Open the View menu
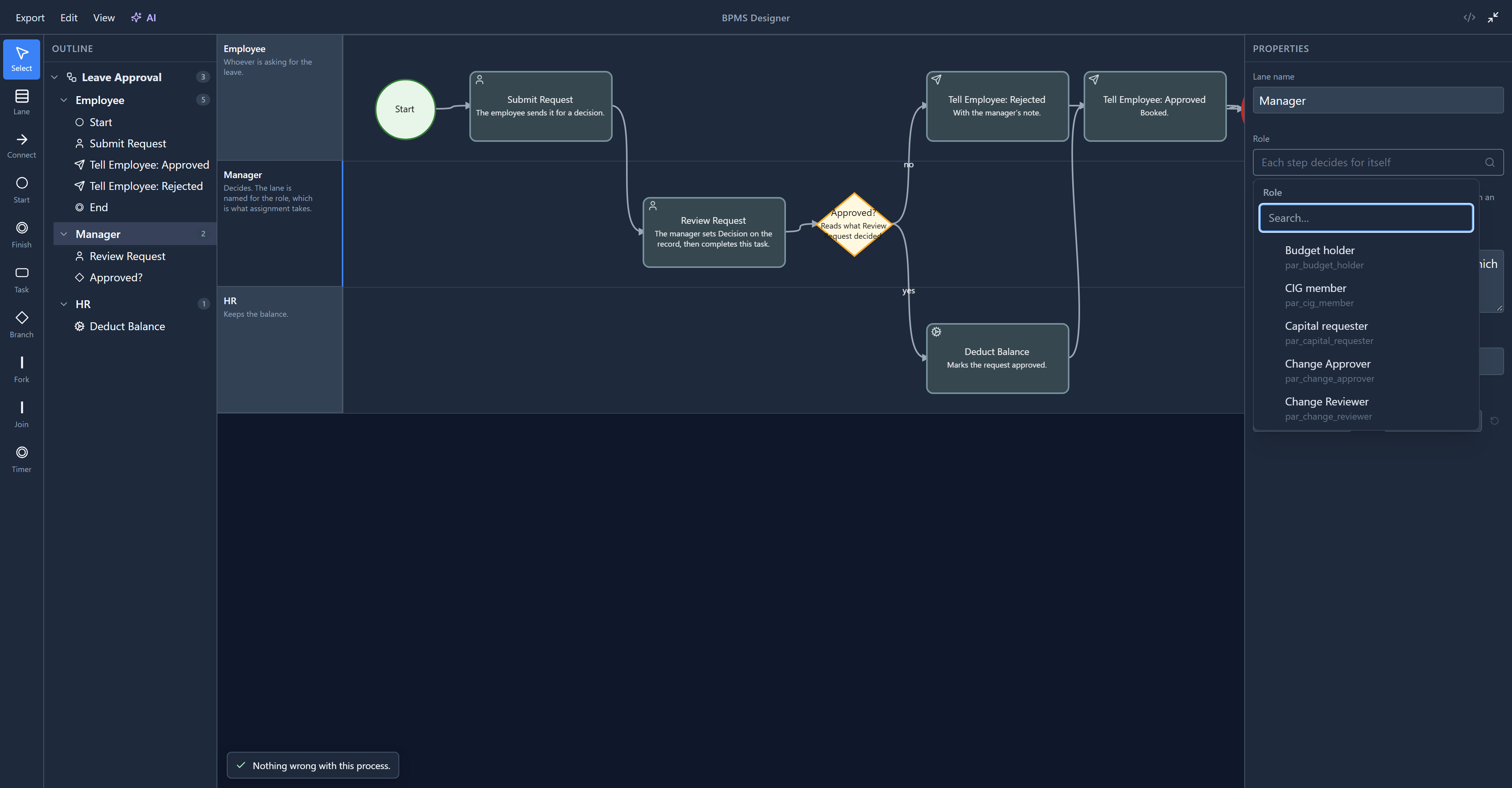Image resolution: width=1512 pixels, height=788 pixels. pos(104,18)
